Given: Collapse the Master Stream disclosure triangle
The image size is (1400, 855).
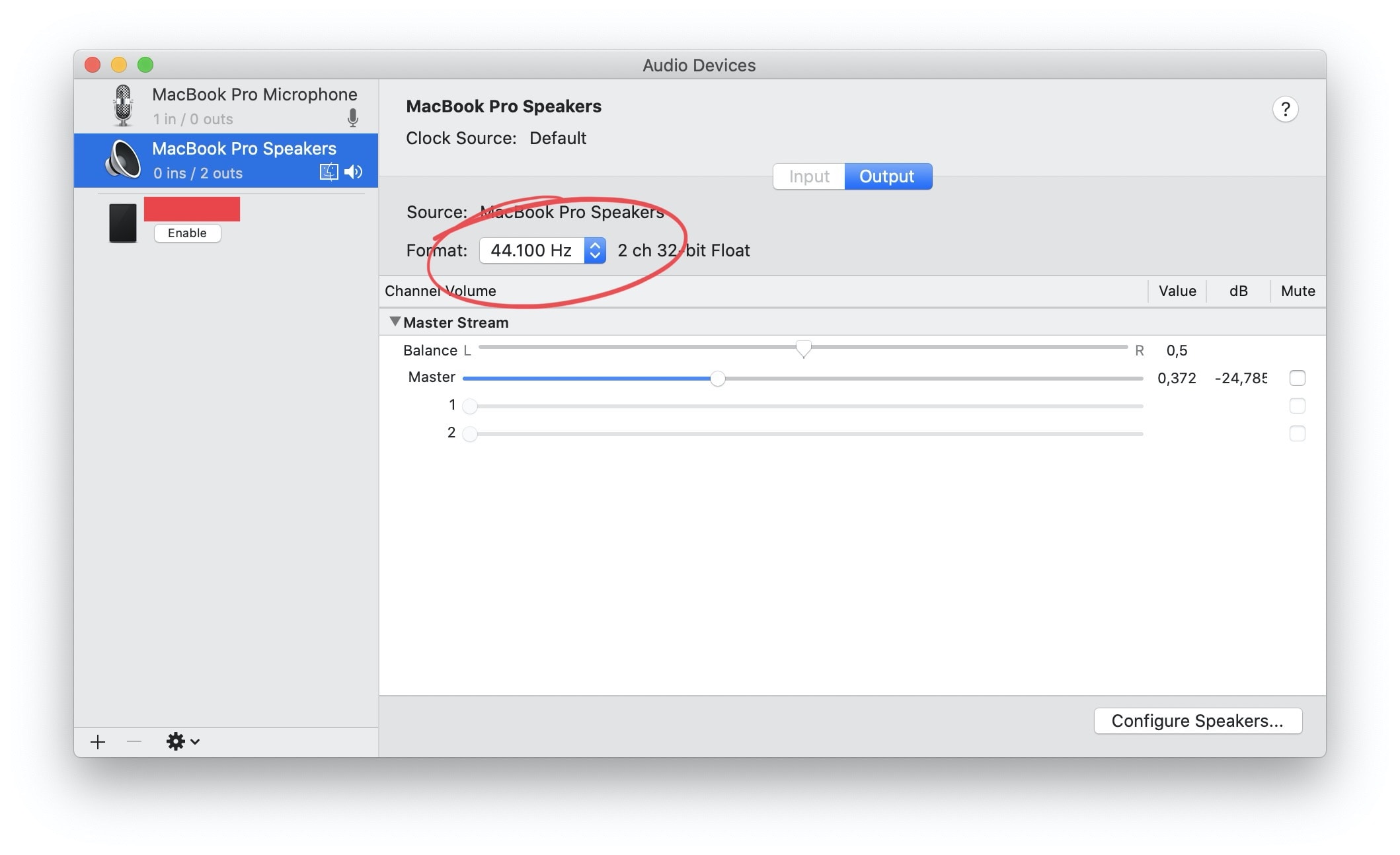Looking at the screenshot, I should [x=395, y=322].
